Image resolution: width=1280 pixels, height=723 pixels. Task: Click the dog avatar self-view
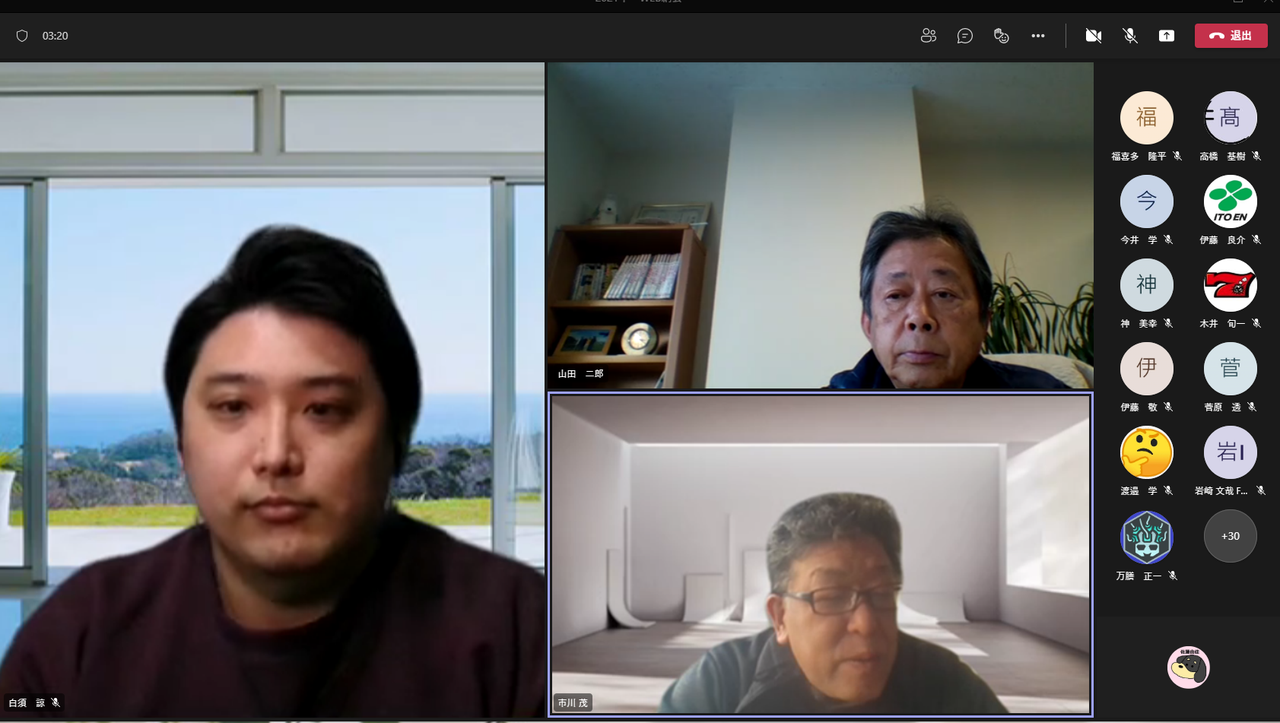[1188, 667]
